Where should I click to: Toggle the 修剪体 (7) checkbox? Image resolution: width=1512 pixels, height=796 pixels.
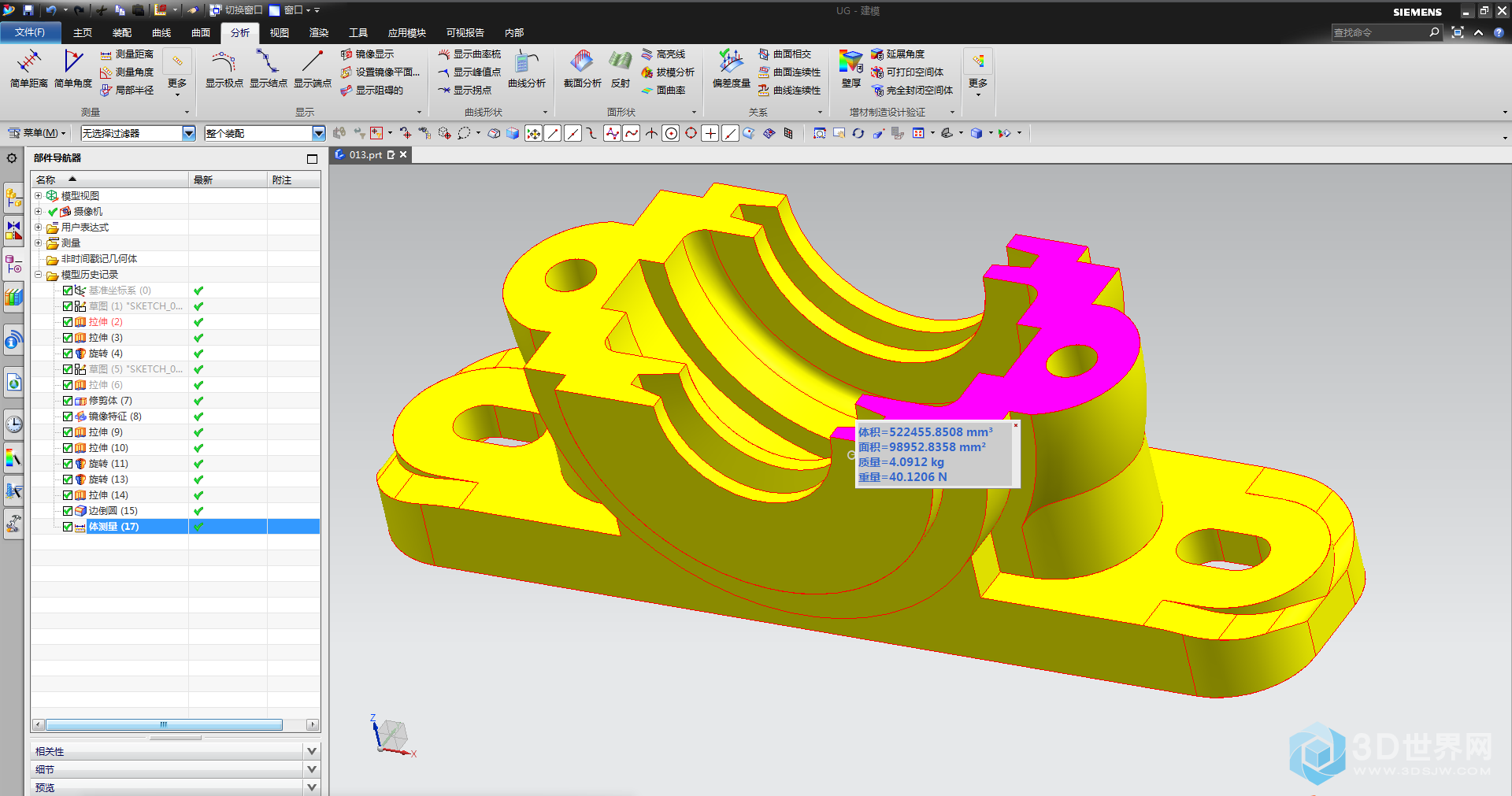tap(68, 401)
